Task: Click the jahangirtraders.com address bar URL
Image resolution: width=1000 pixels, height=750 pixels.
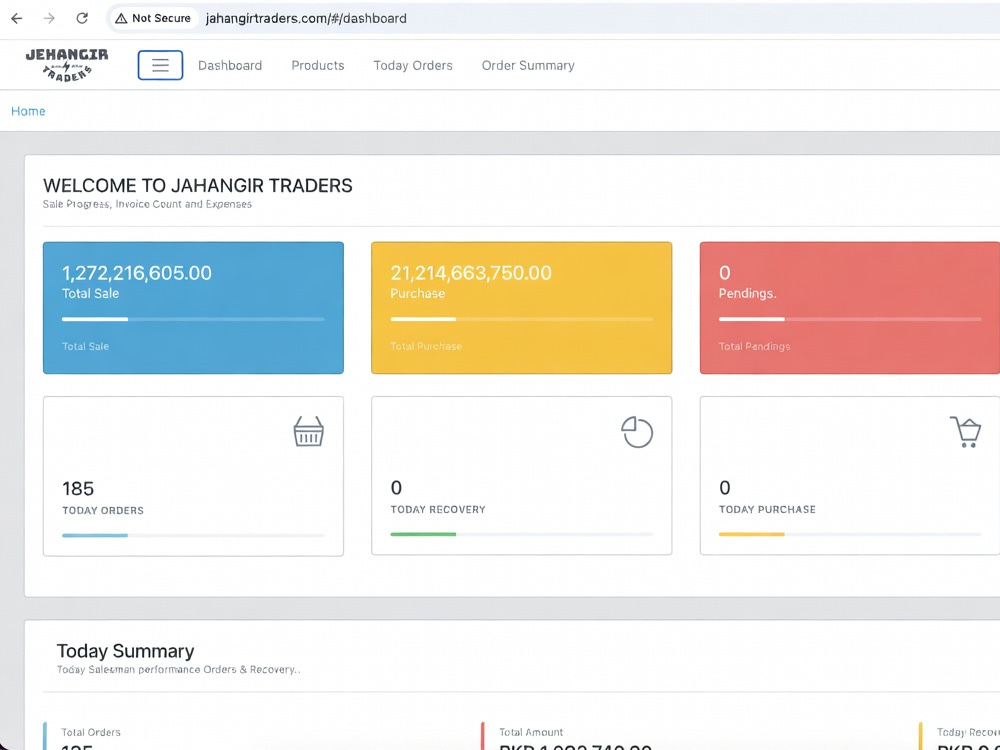Action: [305, 18]
